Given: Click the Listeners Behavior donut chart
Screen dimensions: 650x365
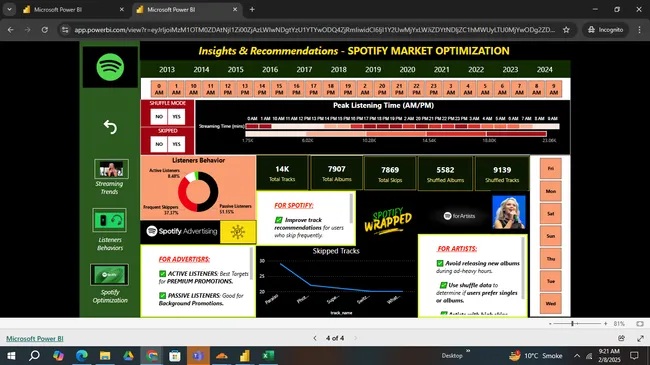Looking at the screenshot, I should click(x=198, y=192).
